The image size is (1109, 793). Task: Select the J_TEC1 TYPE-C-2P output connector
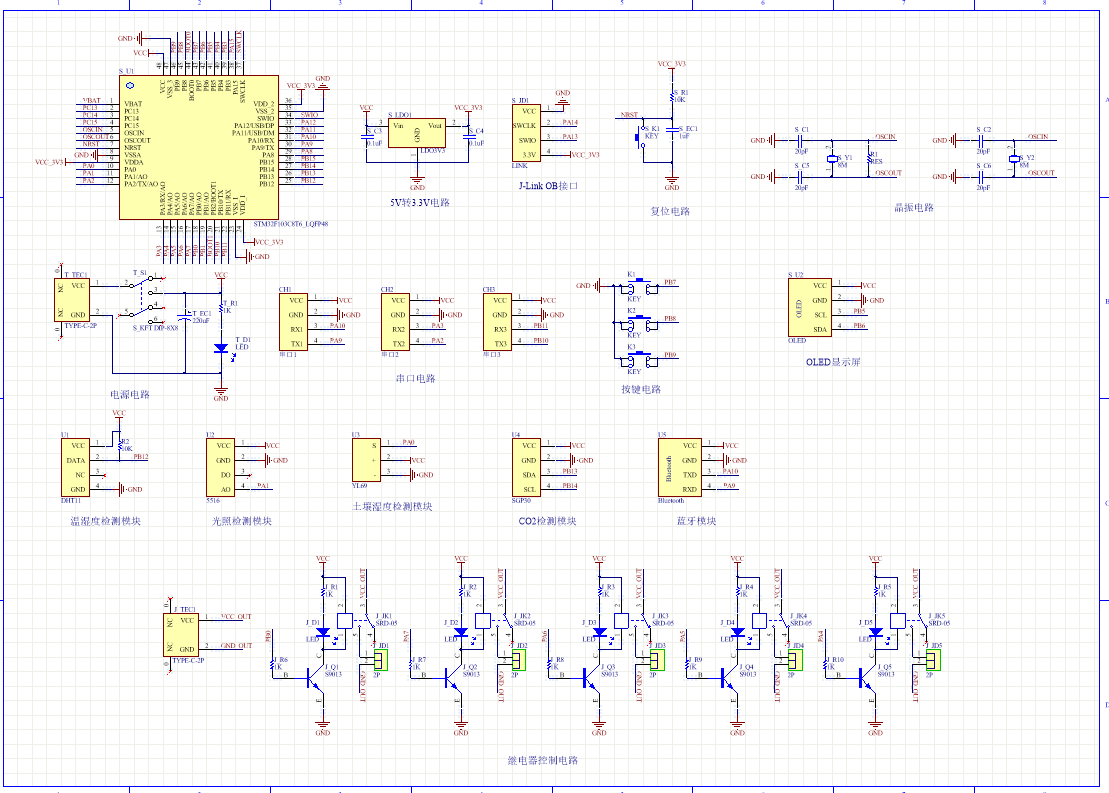181,635
